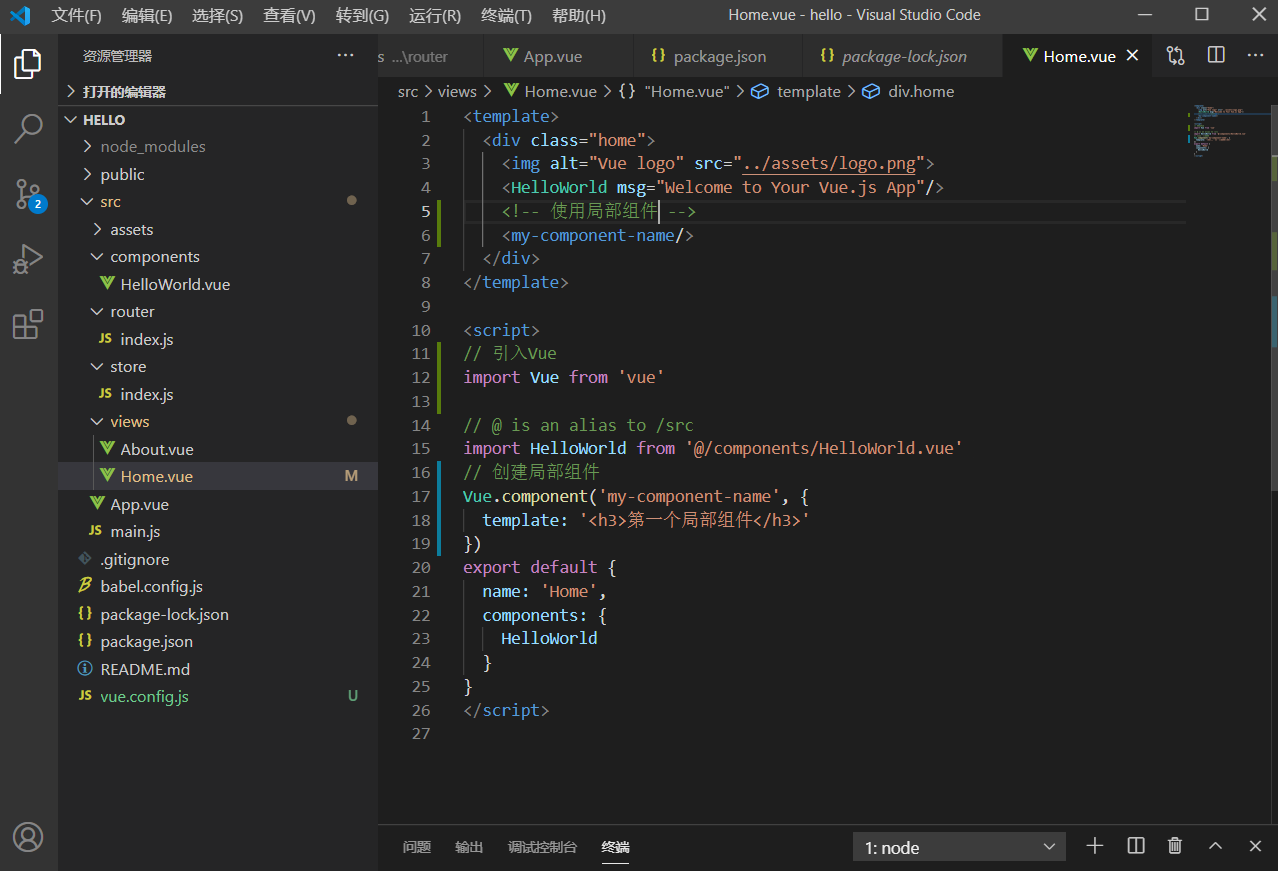Open the 运行(R) menu
The height and width of the screenshot is (871, 1278).
click(435, 15)
